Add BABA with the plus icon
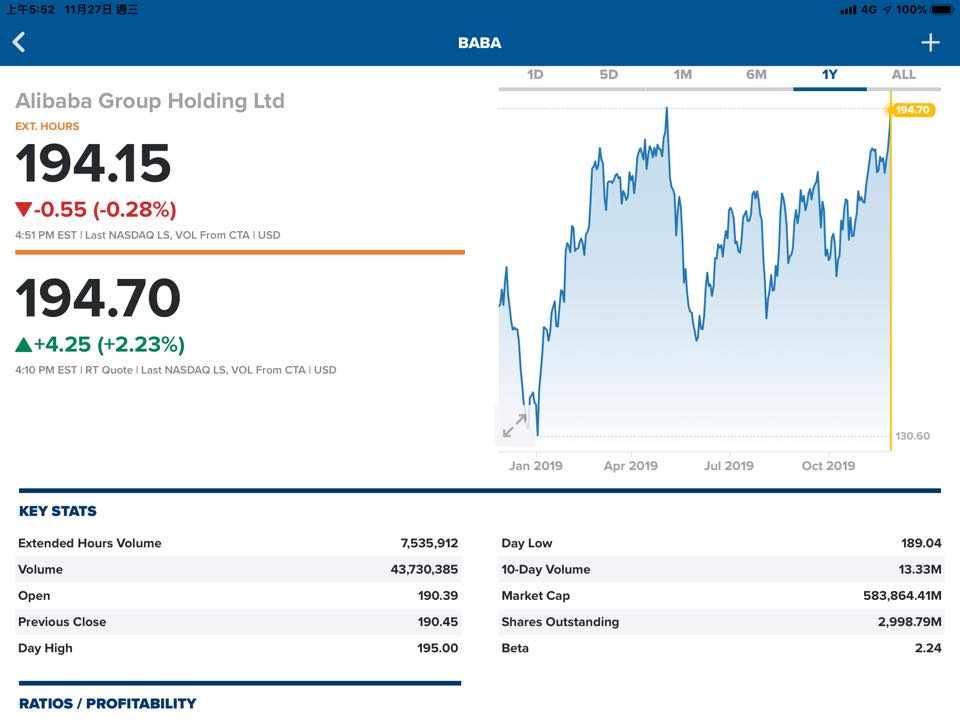 [x=930, y=42]
